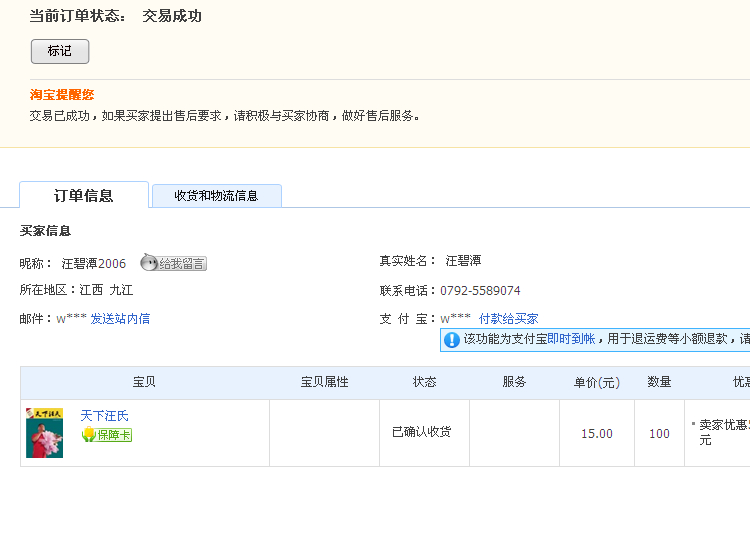Click the 数量 column header
Viewport: 750px width, 541px height.
tap(659, 383)
